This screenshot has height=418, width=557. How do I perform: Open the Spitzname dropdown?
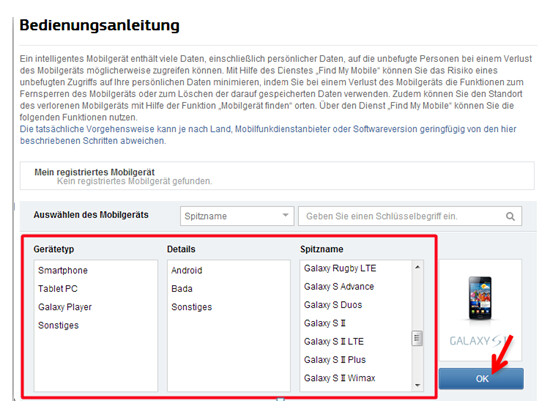coord(237,216)
